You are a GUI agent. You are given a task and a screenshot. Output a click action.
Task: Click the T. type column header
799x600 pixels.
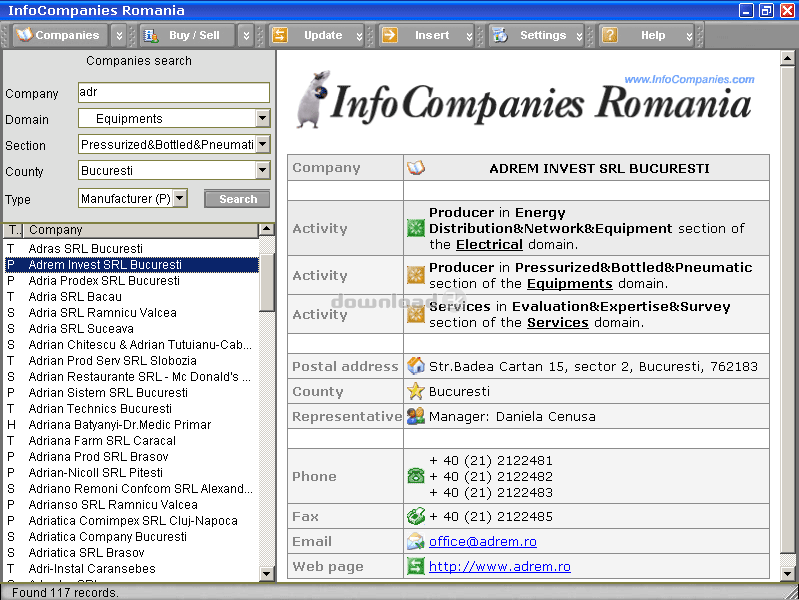pyautogui.click(x=13, y=230)
